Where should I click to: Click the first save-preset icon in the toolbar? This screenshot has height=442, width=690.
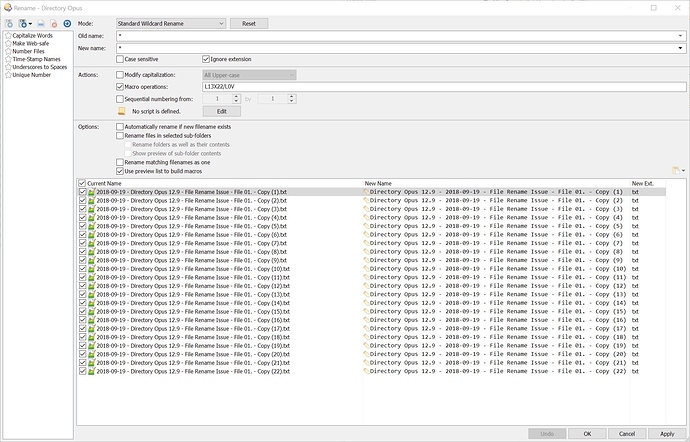click(9, 24)
